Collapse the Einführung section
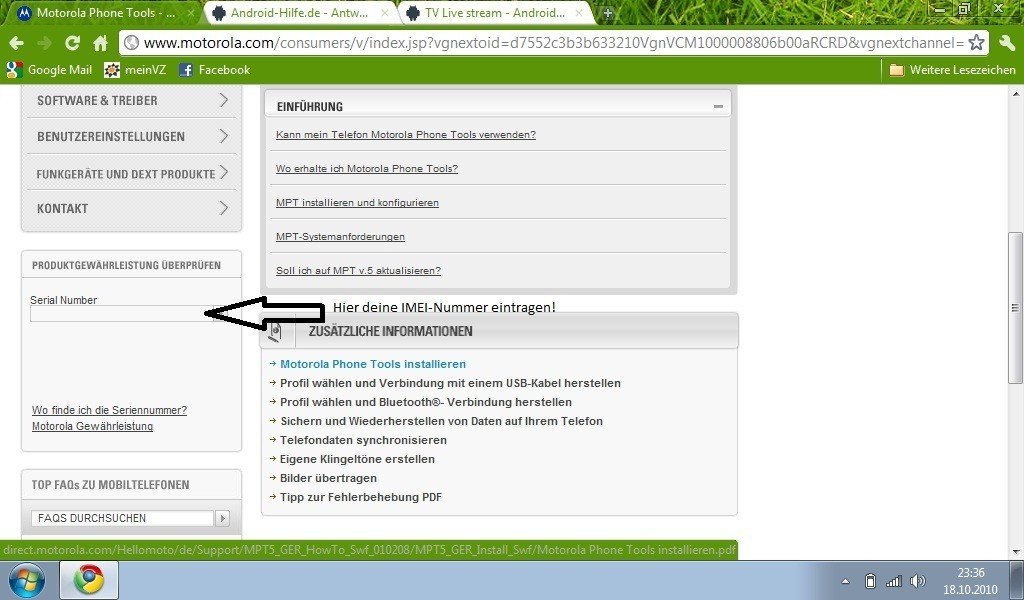Viewport: 1024px width, 600px height. [x=718, y=106]
